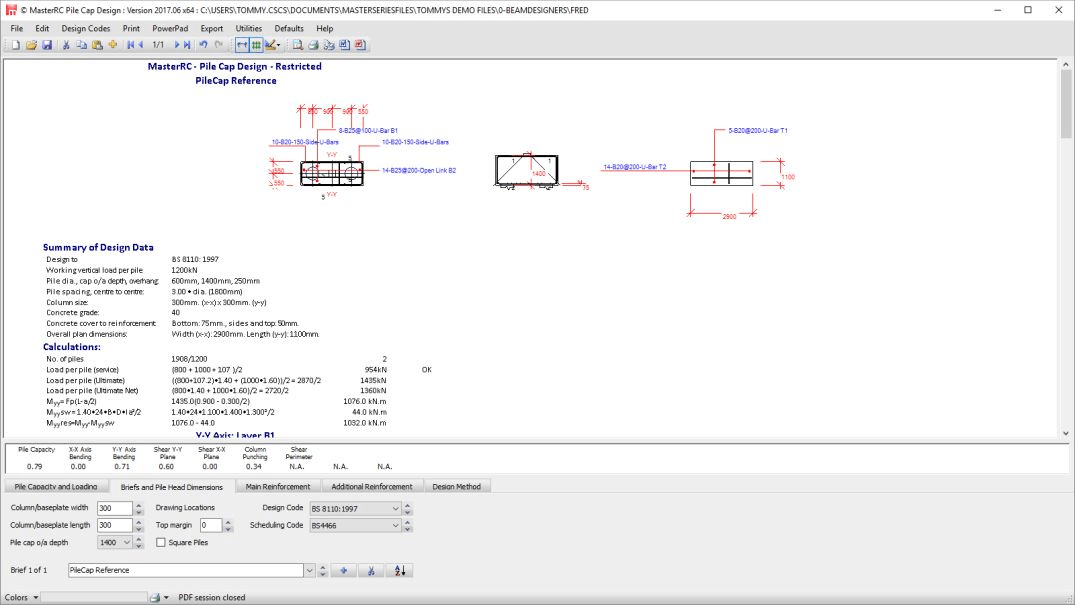This screenshot has height=605, width=1075.
Task: Open the Print menu
Action: [x=131, y=29]
